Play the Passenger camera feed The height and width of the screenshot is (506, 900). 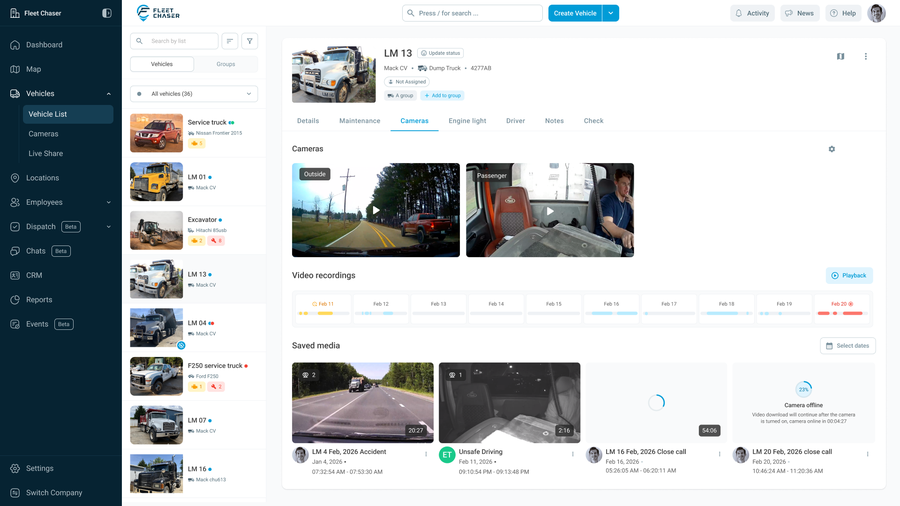coord(550,210)
